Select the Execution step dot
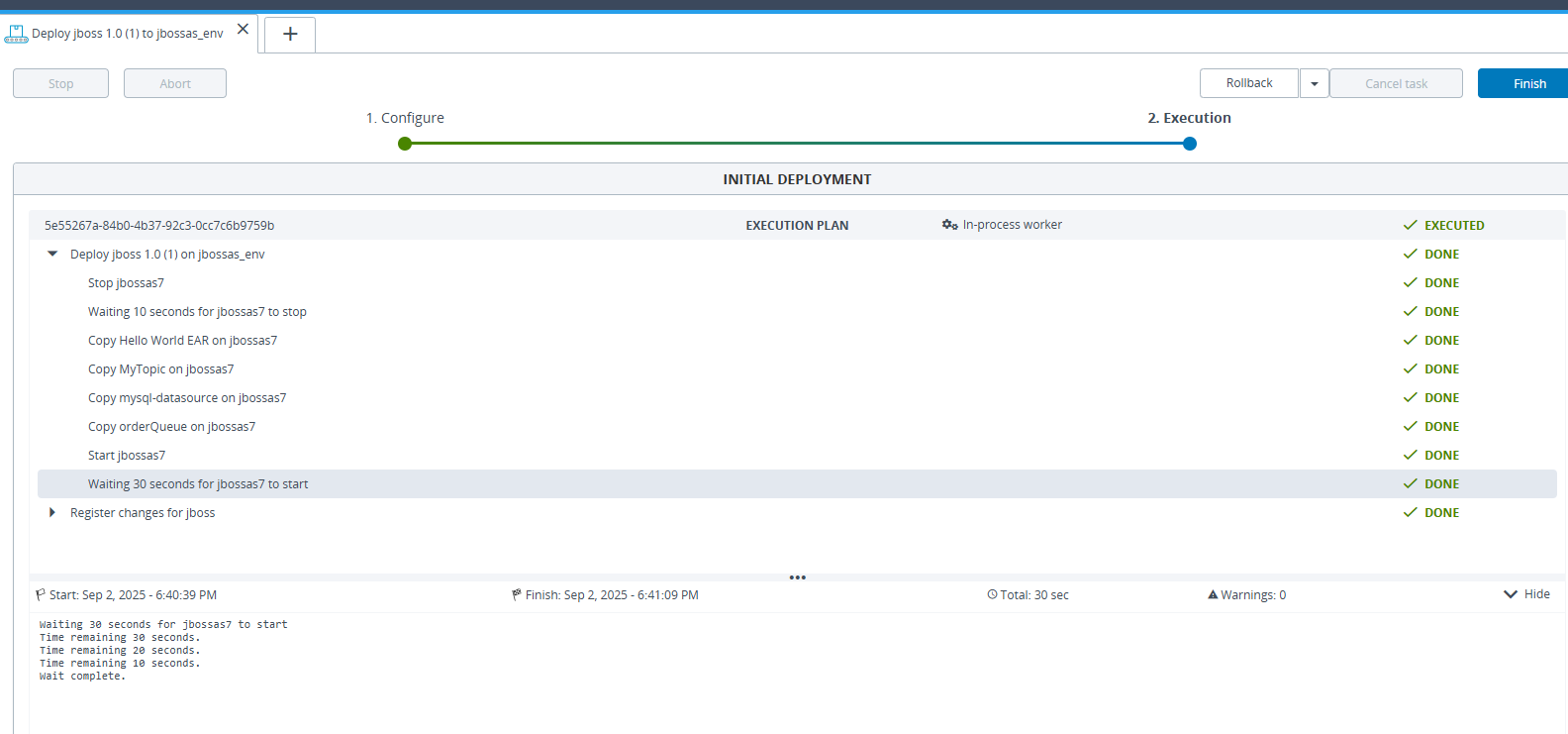Viewport: 1568px width, 734px height. click(1190, 144)
